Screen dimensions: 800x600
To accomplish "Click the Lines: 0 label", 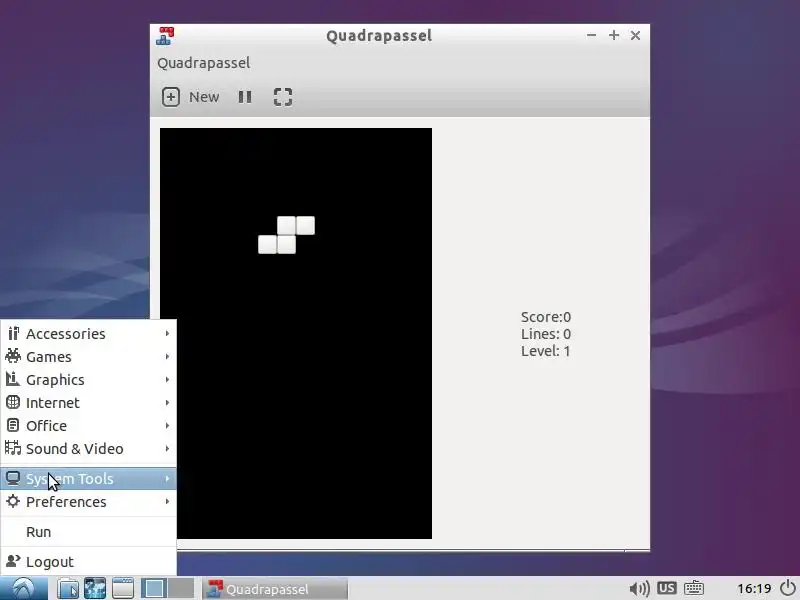I will (546, 334).
